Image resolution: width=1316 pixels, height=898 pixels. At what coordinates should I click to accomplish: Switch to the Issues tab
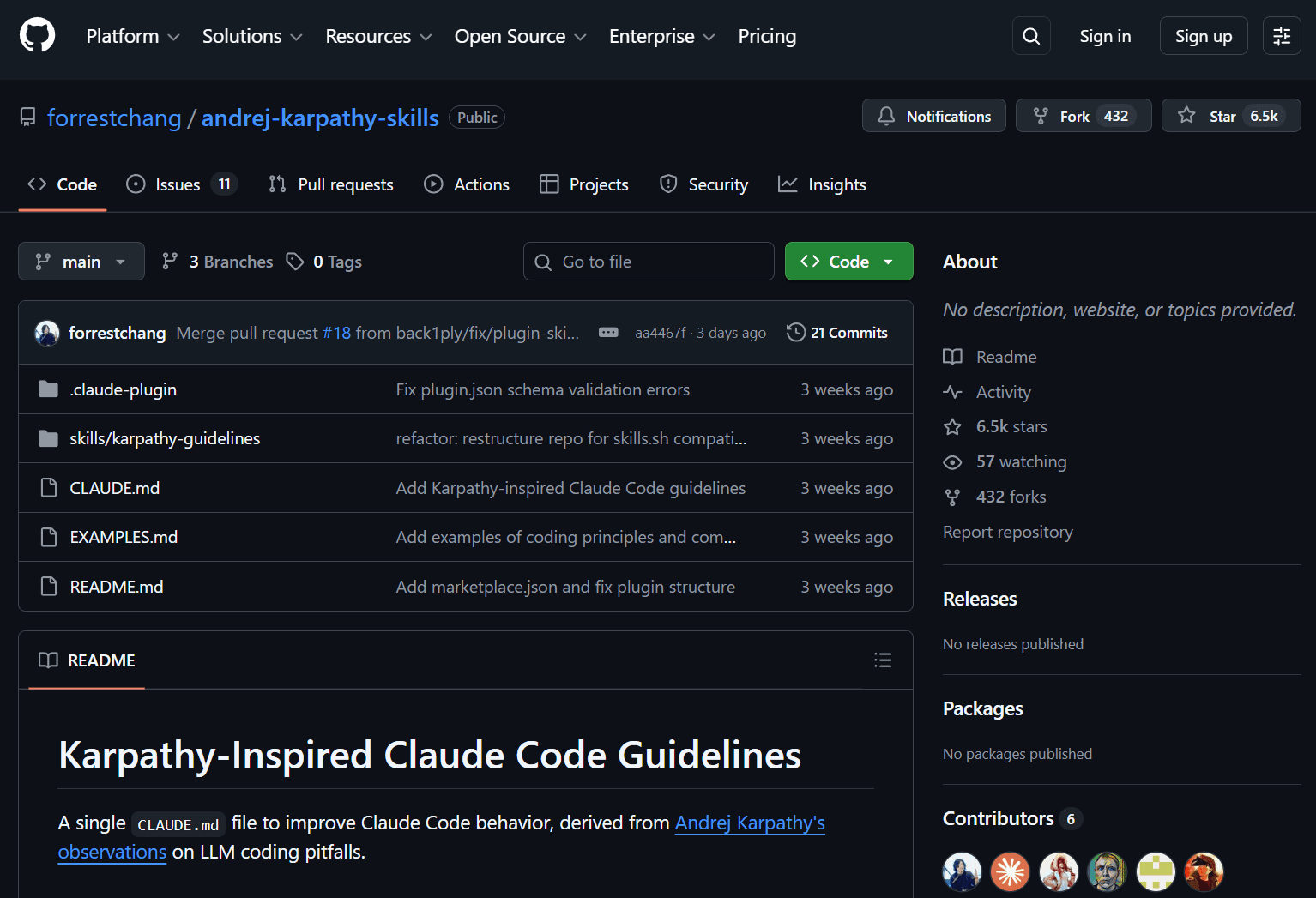point(180,184)
